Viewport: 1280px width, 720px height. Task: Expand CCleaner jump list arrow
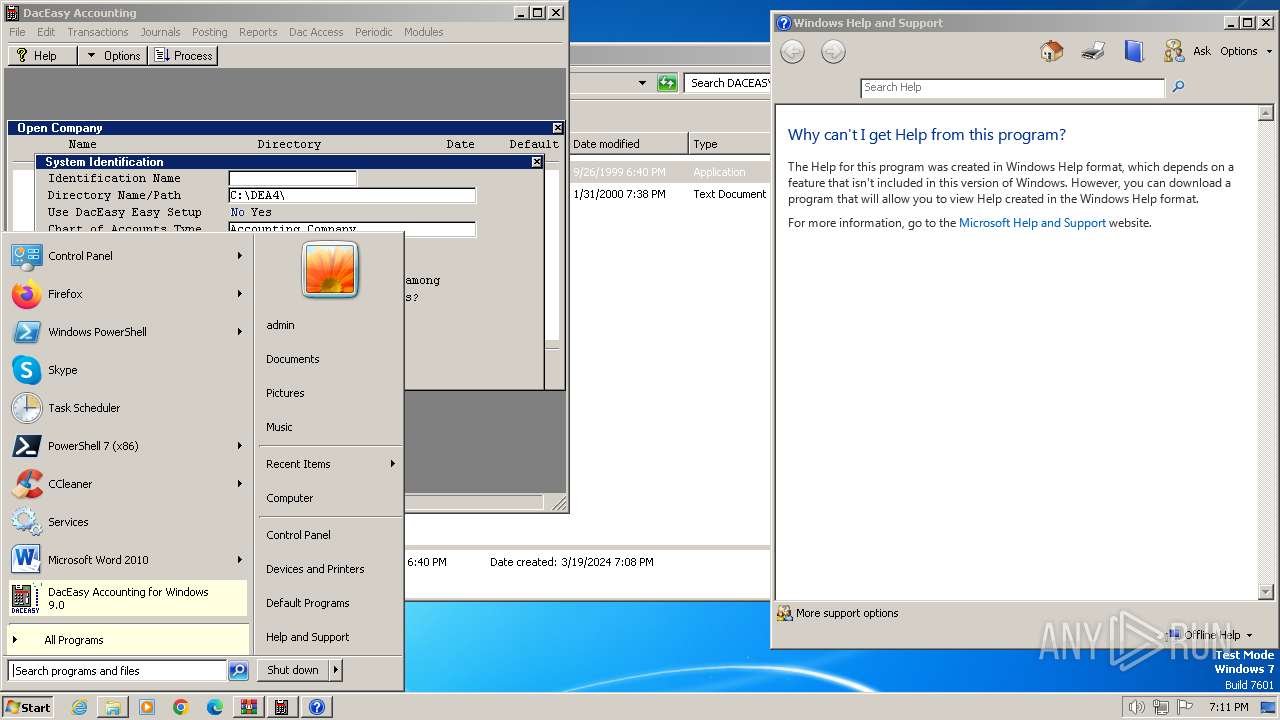240,484
